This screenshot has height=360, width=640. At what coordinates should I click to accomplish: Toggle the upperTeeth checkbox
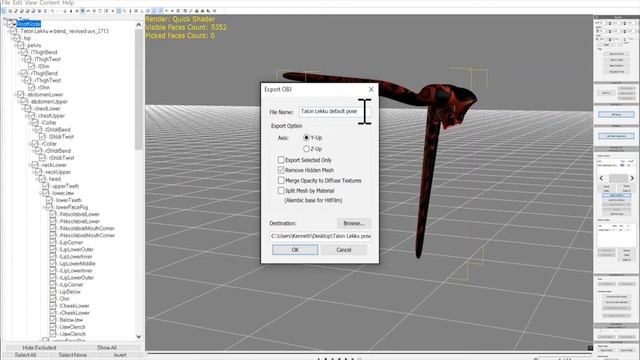[x=46, y=186]
